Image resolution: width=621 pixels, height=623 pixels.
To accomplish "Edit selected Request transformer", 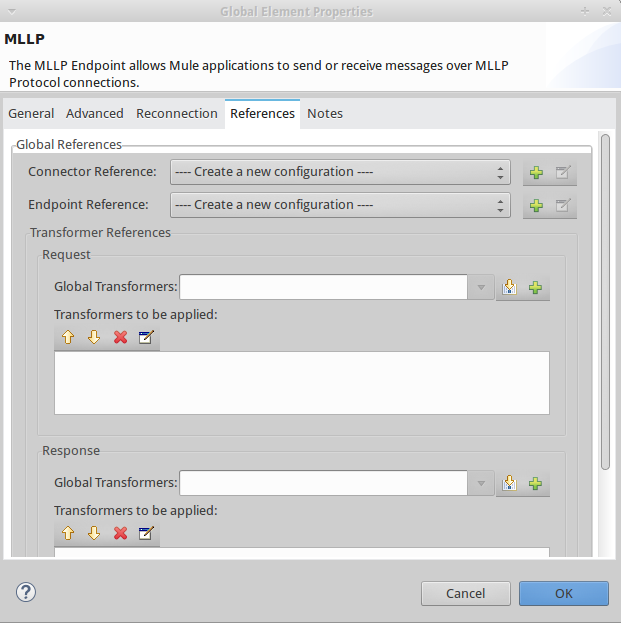I will [146, 337].
